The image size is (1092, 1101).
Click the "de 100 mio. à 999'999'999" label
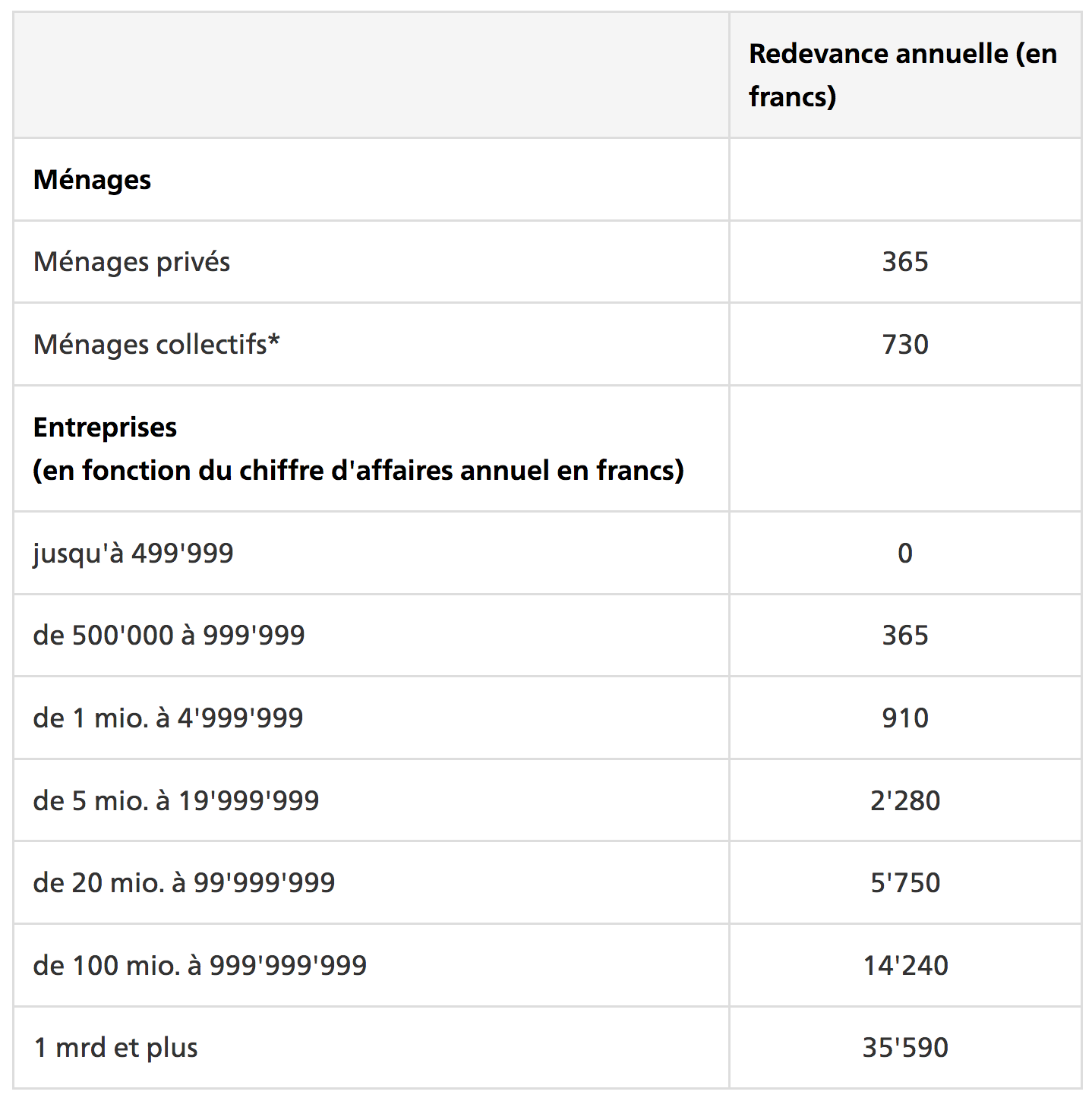200,966
